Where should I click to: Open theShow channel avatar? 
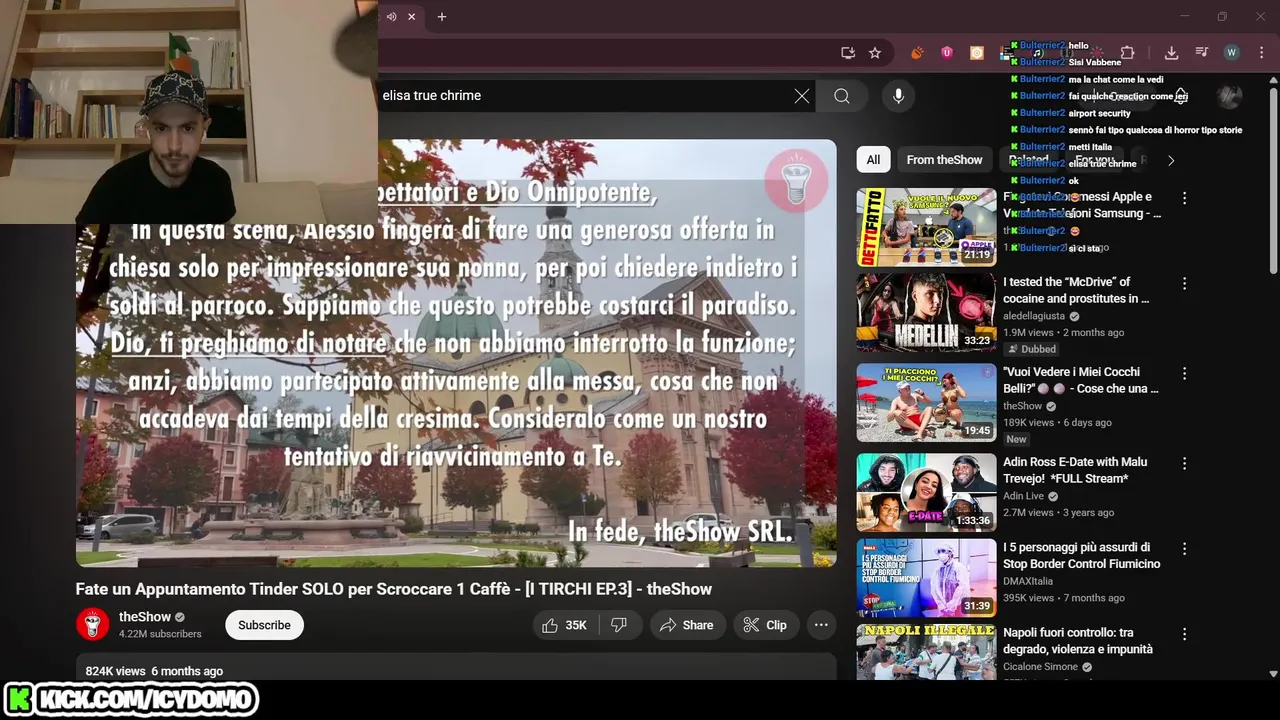pos(93,625)
